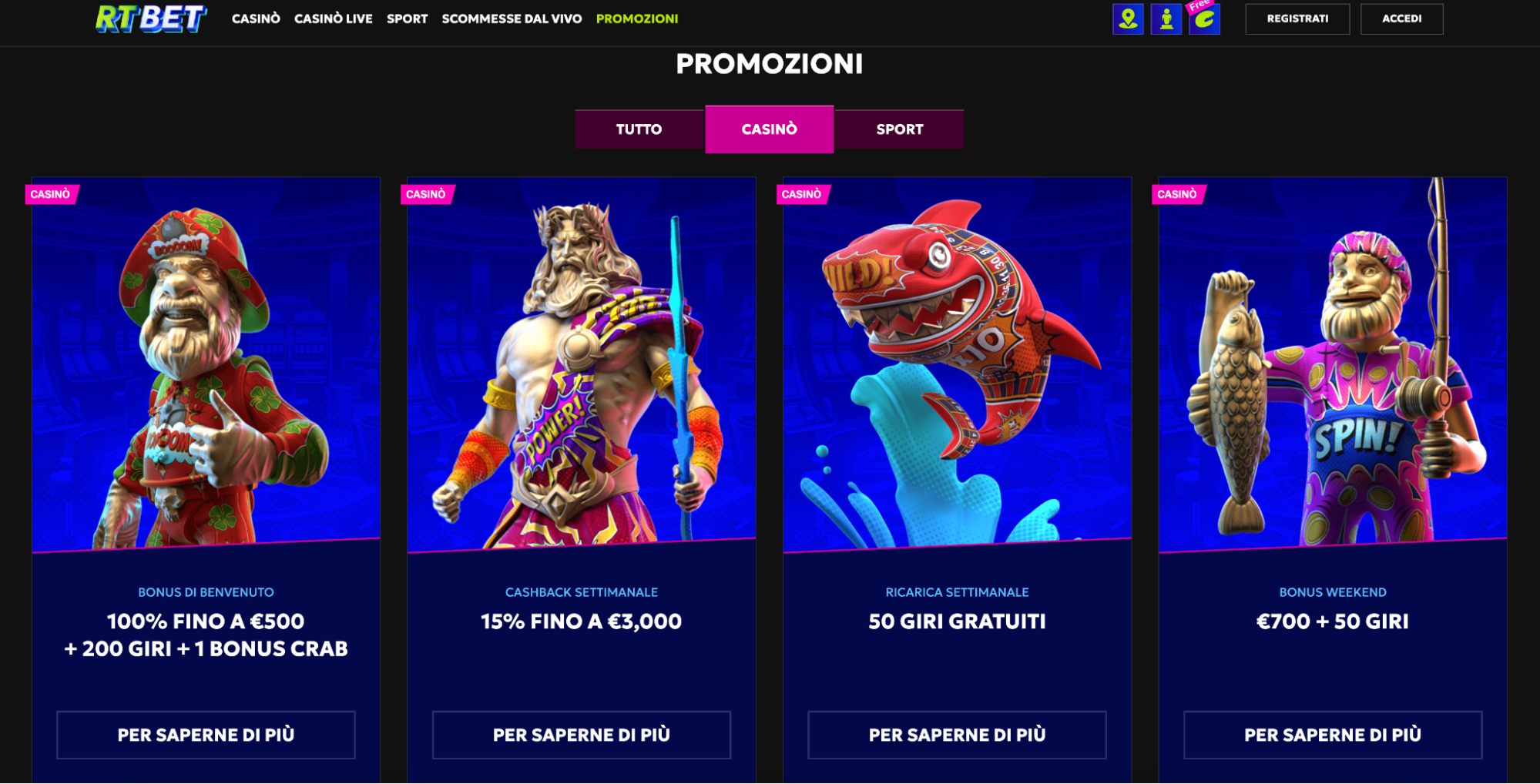Click the RTBET logo
Image resolution: width=1540 pixels, height=784 pixels.
[151, 18]
